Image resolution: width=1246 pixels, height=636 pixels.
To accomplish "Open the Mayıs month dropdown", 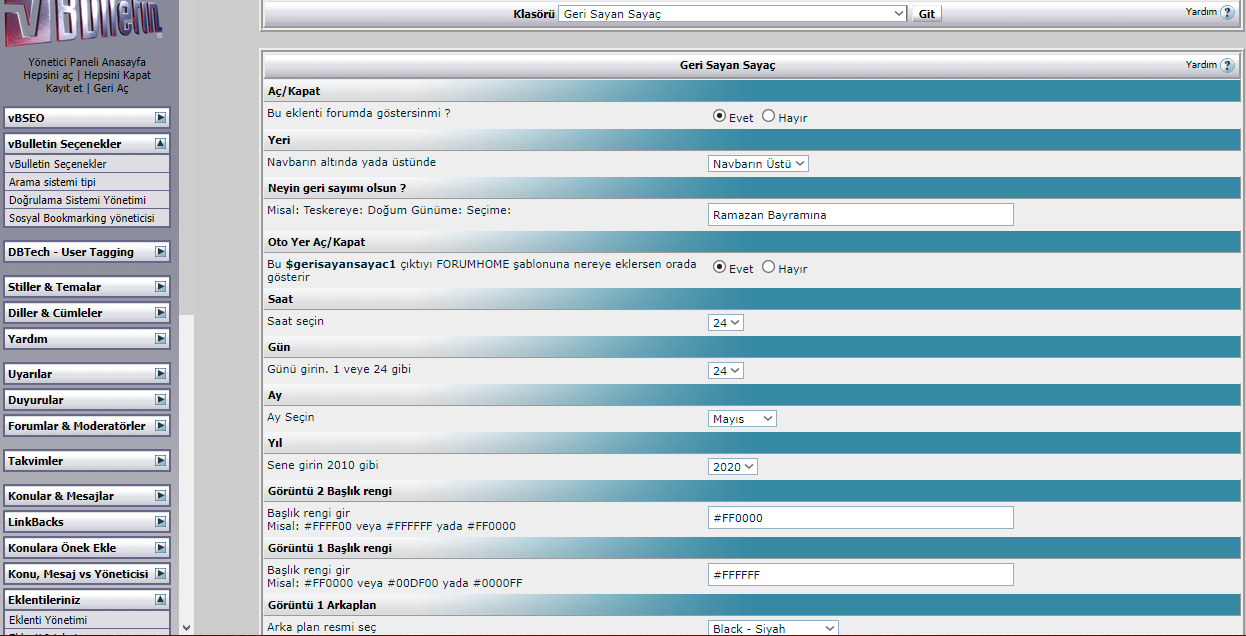I will 742,419.
